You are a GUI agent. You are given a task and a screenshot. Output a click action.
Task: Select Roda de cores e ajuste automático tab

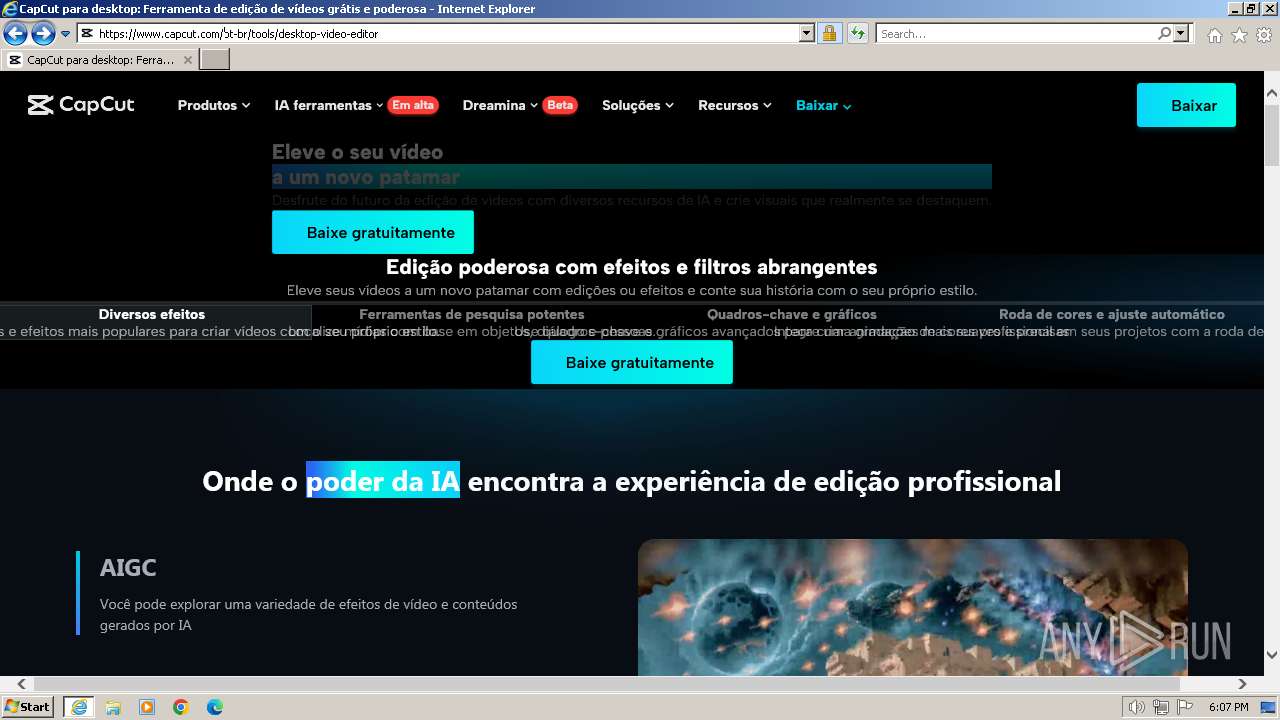(1112, 314)
